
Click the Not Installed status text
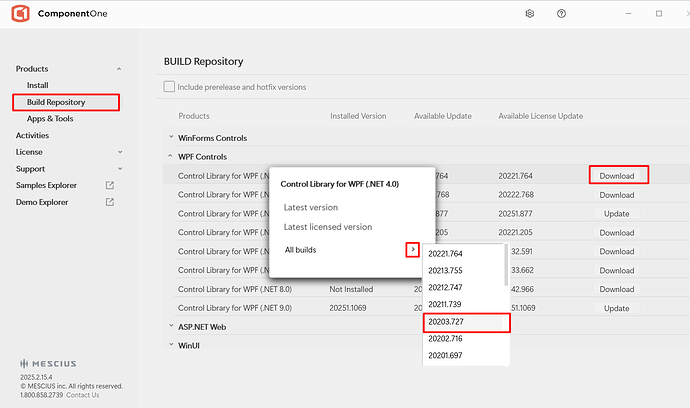point(351,289)
